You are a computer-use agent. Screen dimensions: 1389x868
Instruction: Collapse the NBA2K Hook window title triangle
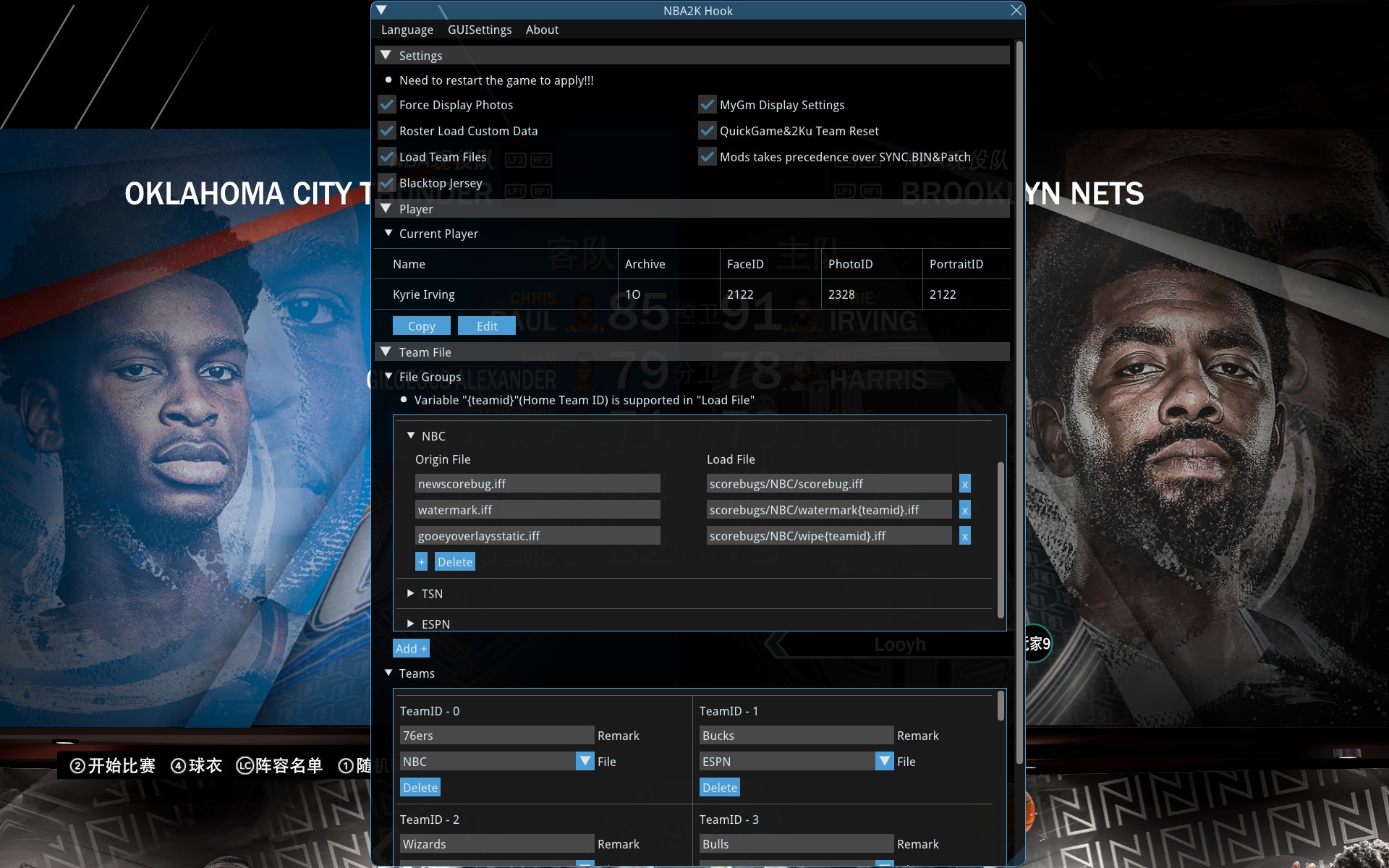click(x=382, y=10)
